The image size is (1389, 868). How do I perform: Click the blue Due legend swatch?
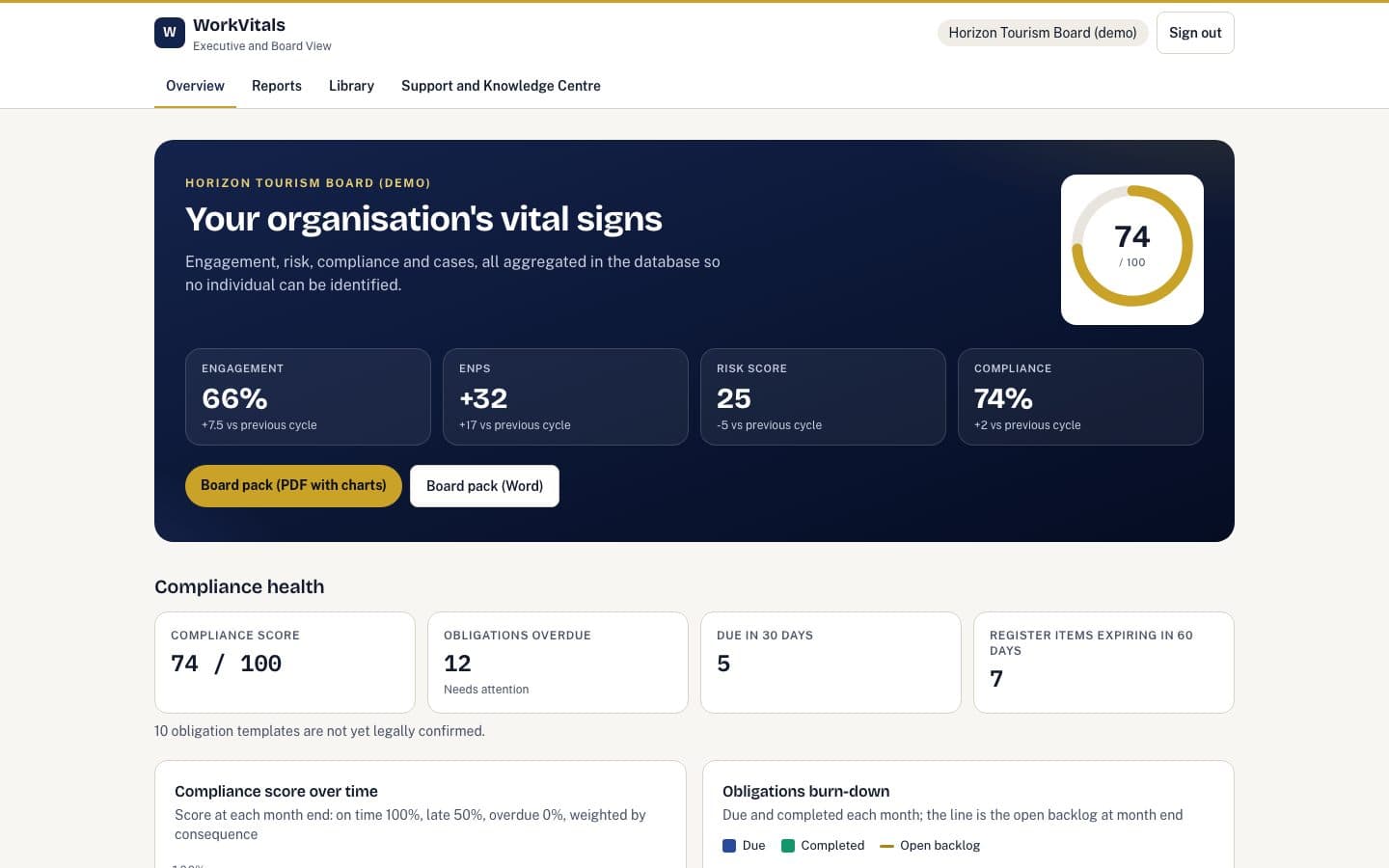[729, 846]
